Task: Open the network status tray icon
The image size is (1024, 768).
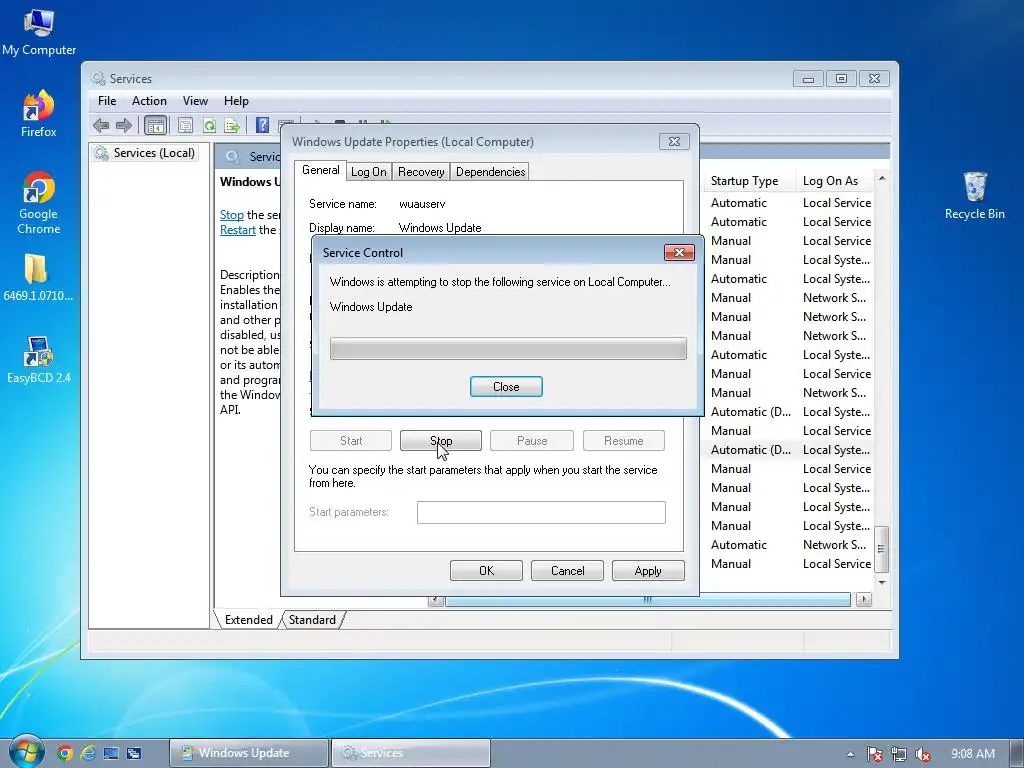Action: pyautogui.click(x=899, y=754)
